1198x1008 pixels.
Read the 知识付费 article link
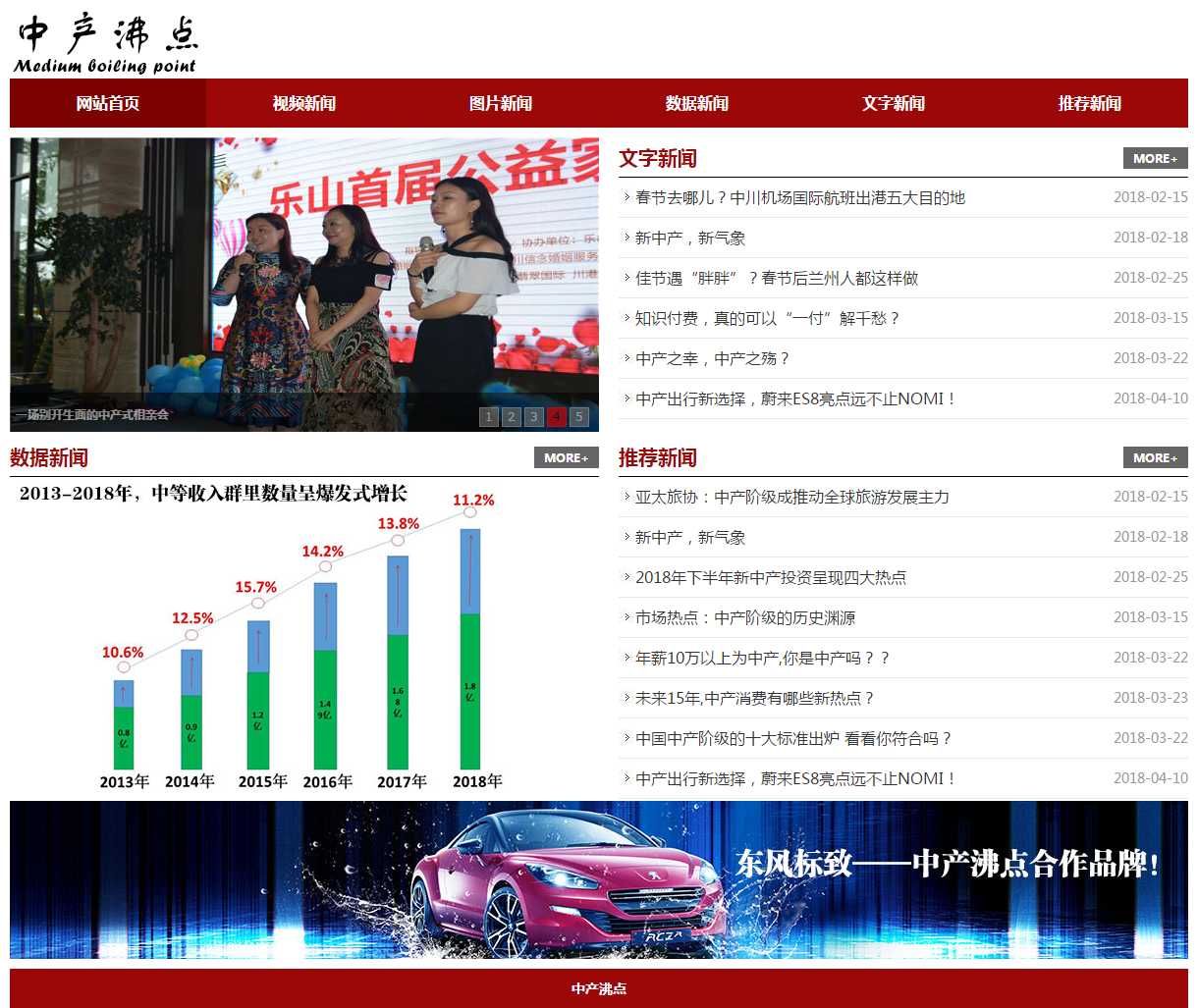(766, 318)
